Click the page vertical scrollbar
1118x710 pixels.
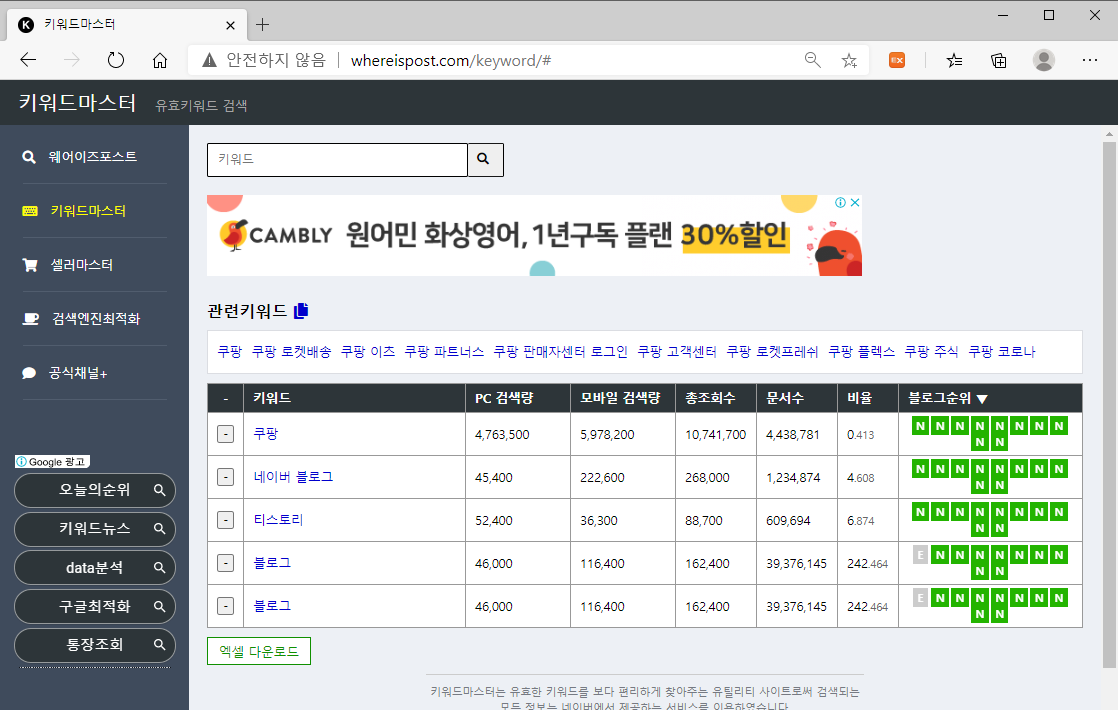(1109, 404)
